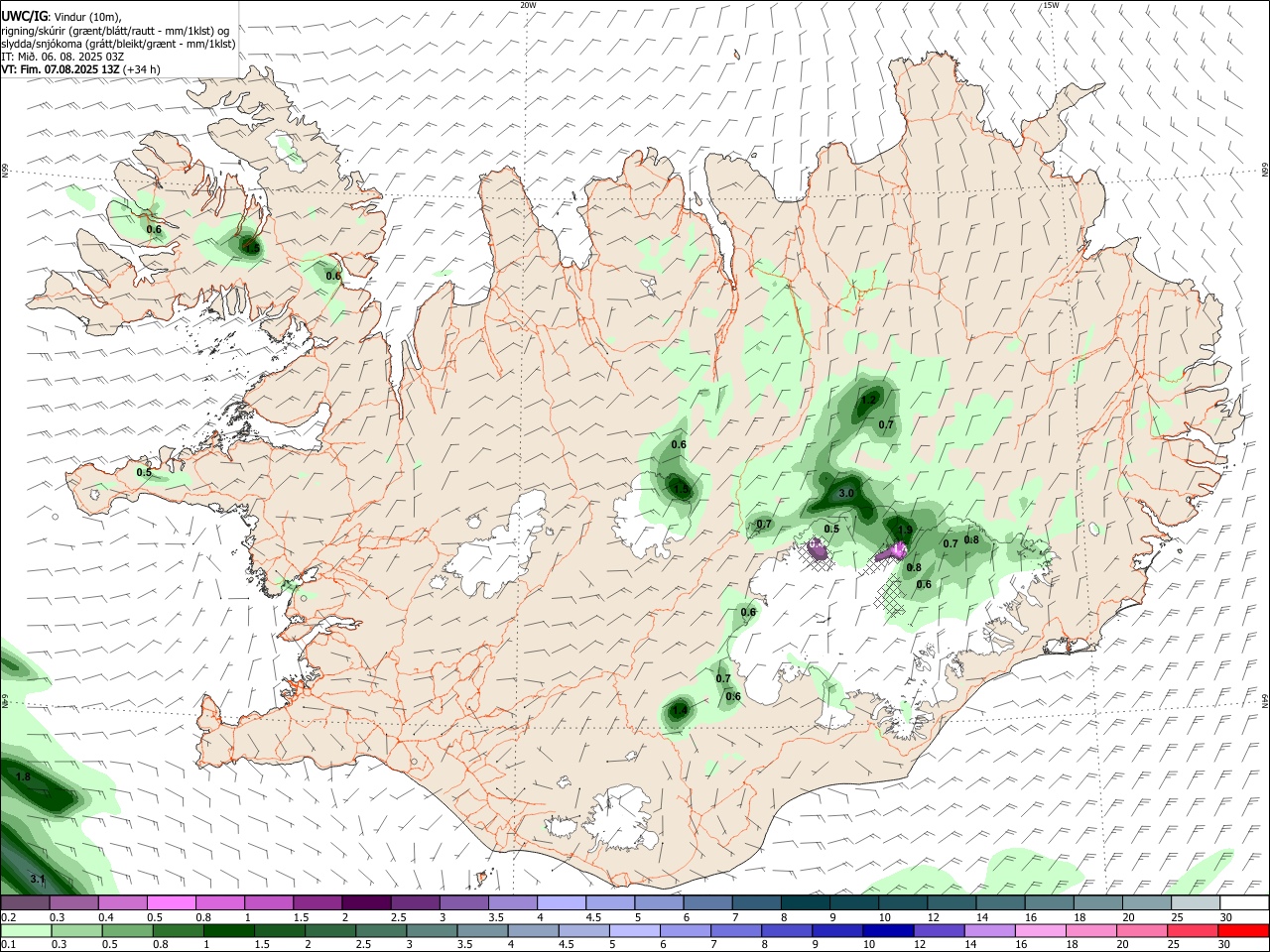Select the dark teal 8–9 swatch on upper scale
The height and width of the screenshot is (952, 1270).
(805, 903)
